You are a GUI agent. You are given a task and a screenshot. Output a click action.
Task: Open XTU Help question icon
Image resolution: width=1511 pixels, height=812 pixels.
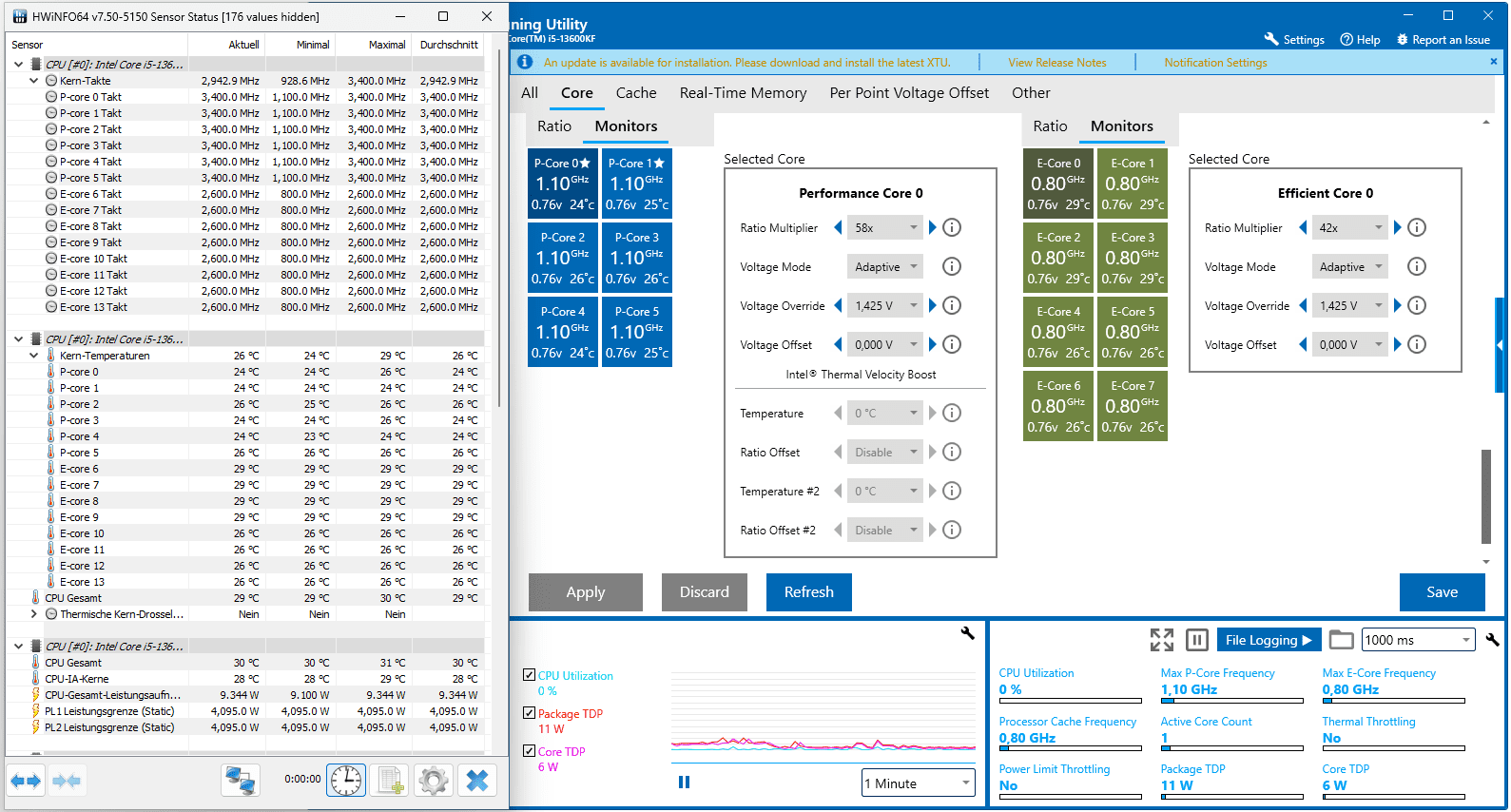[1360, 39]
